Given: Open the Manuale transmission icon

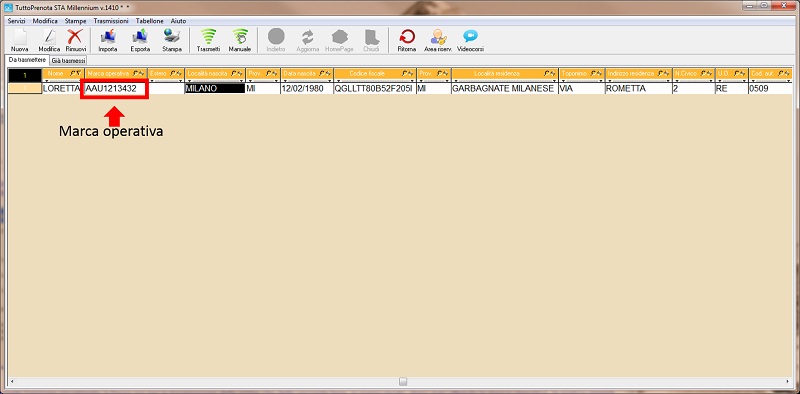Looking at the screenshot, I should (240, 40).
